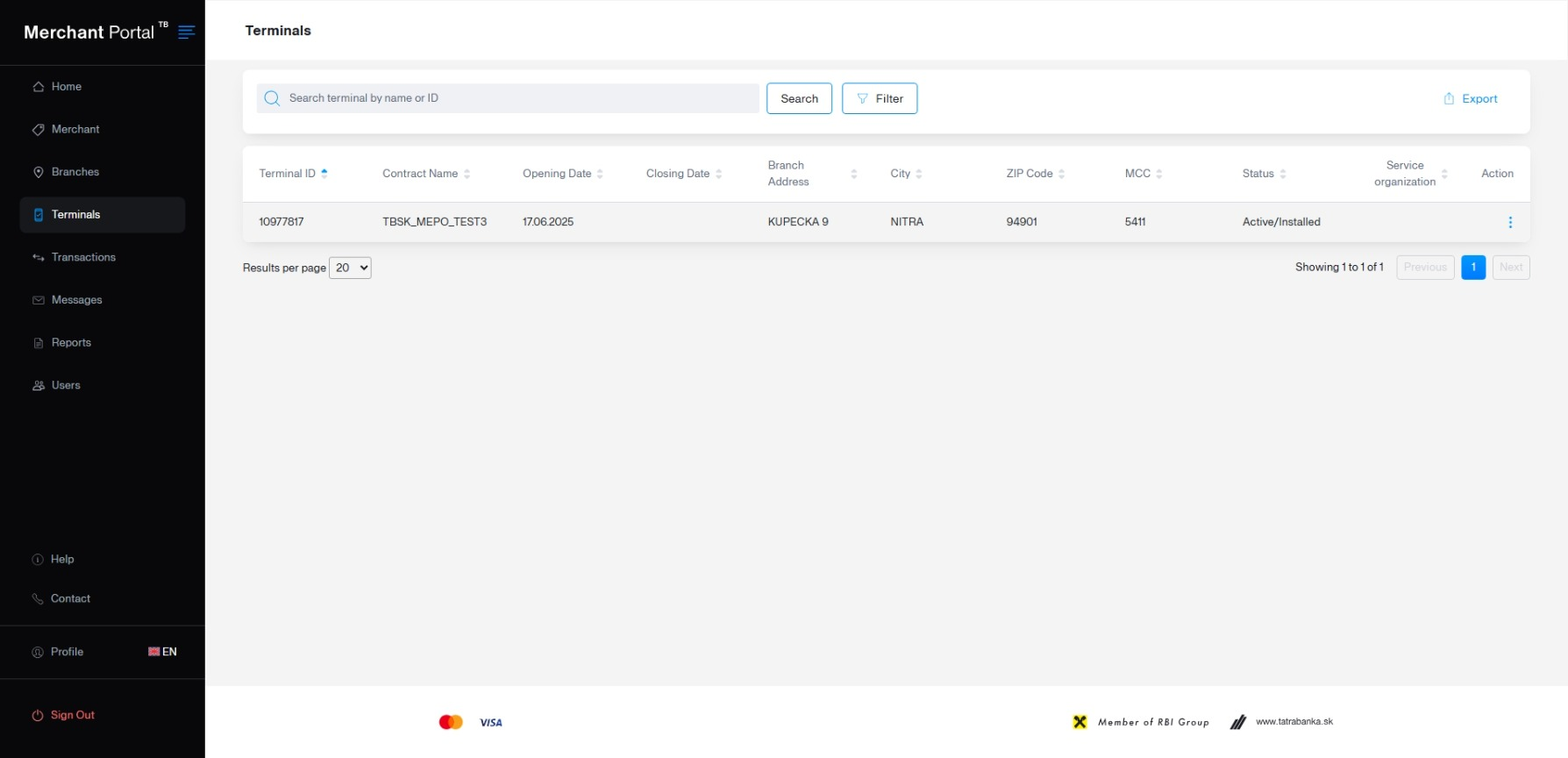Screen dimensions: 1568x758
Task: Open www.tatrabanka.sk footer link
Action: click(x=1294, y=722)
